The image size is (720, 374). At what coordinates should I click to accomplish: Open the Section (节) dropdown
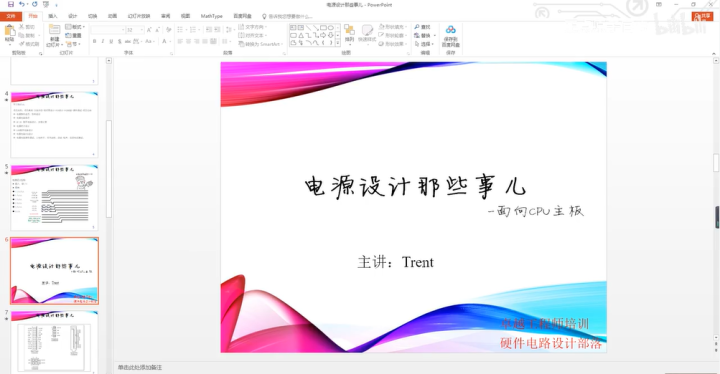click(73, 44)
